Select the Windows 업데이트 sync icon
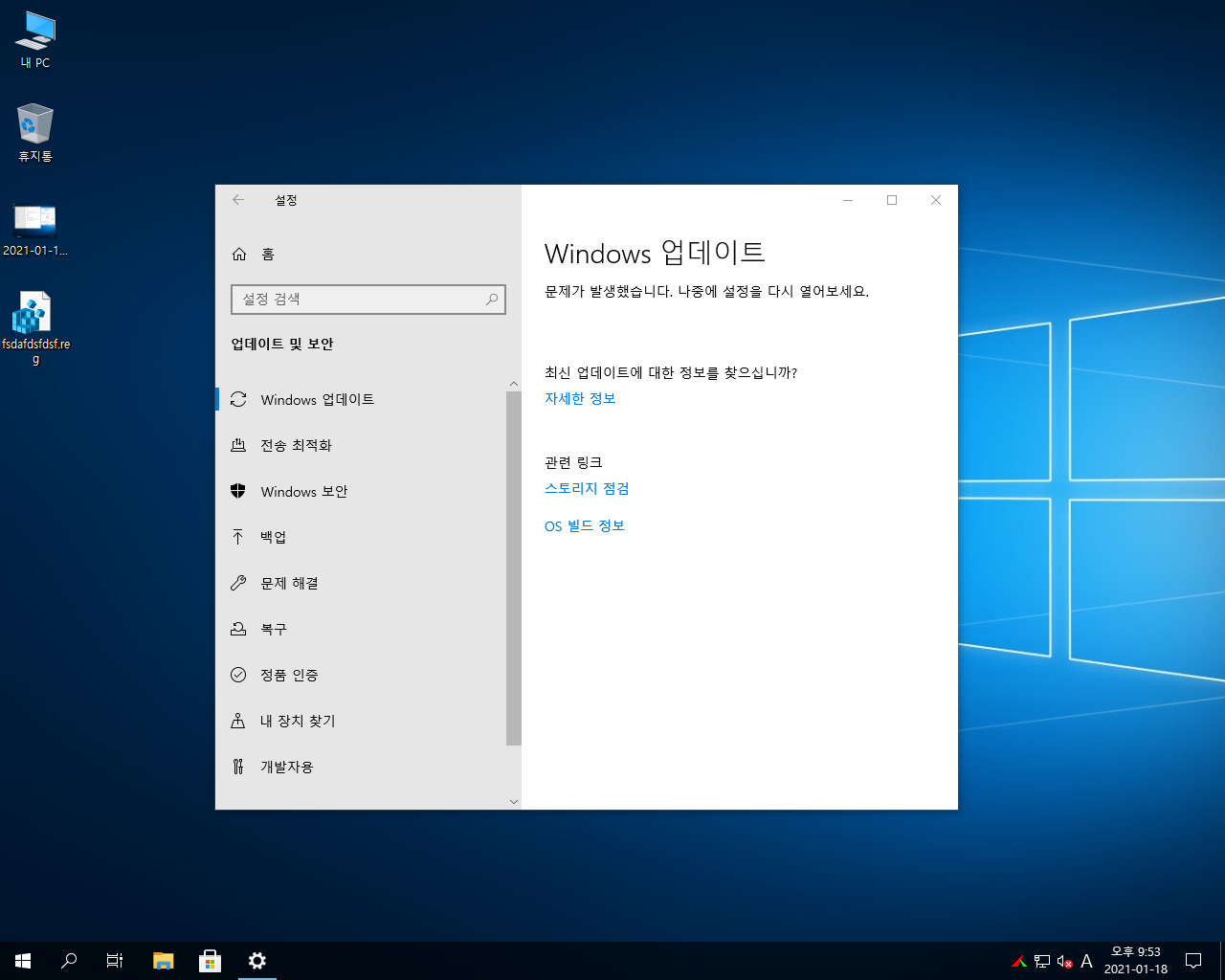 (238, 399)
